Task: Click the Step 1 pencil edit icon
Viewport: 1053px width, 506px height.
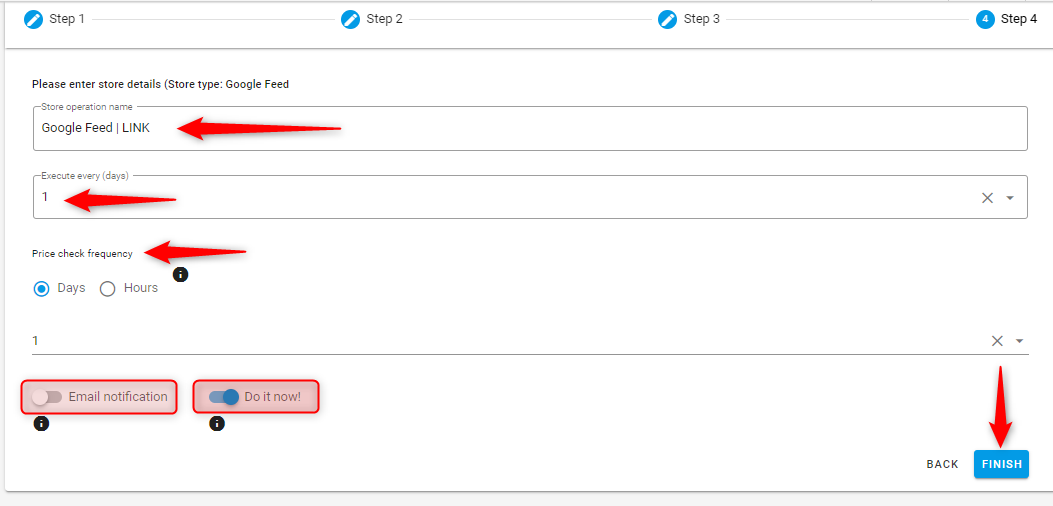Action: tap(33, 19)
